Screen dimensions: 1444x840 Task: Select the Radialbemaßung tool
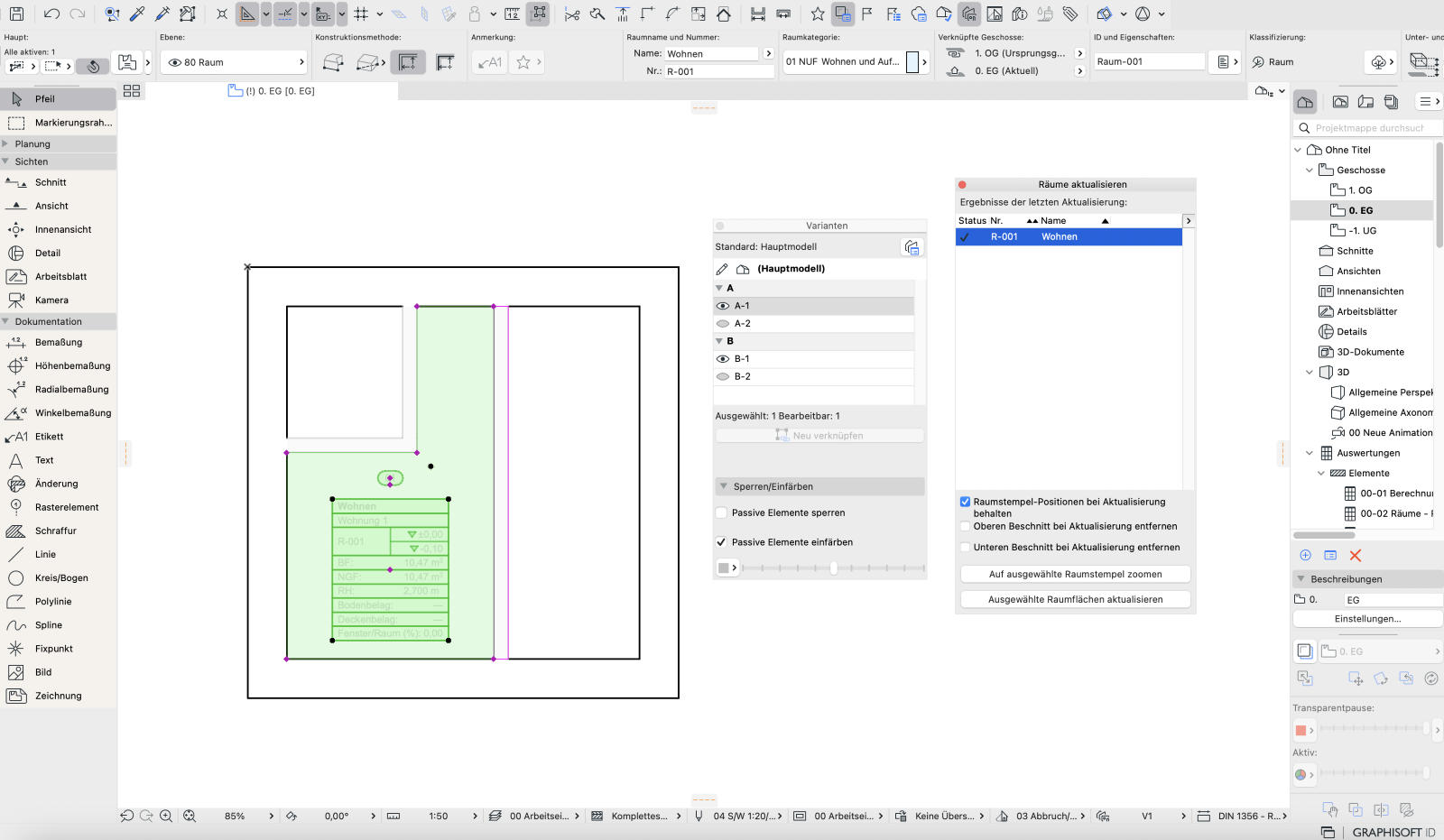pos(58,389)
